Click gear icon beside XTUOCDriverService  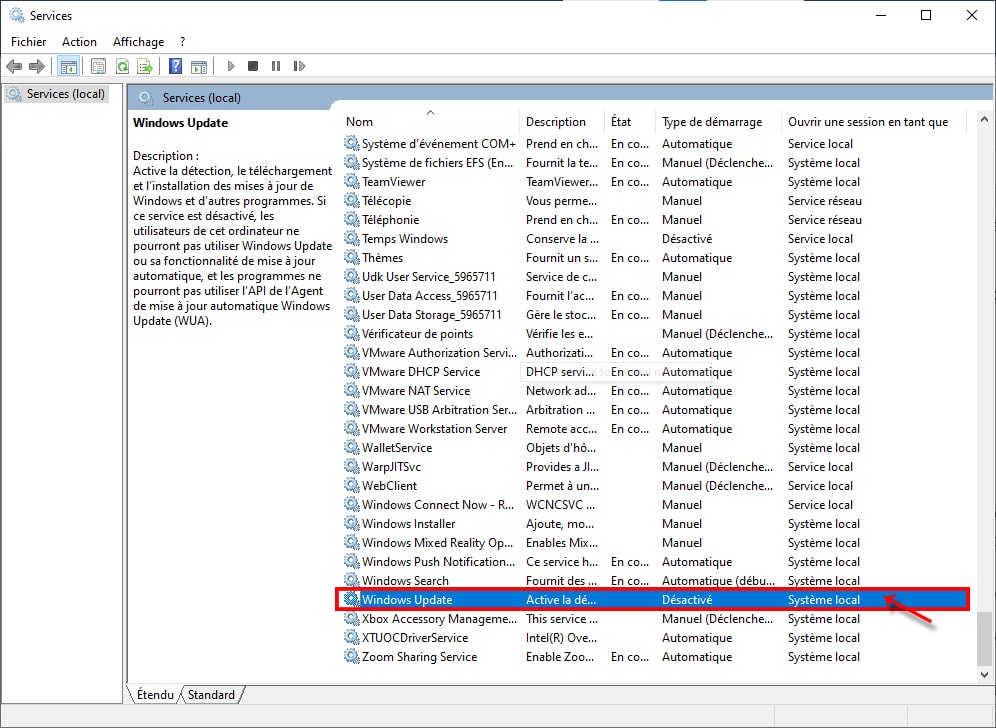351,637
